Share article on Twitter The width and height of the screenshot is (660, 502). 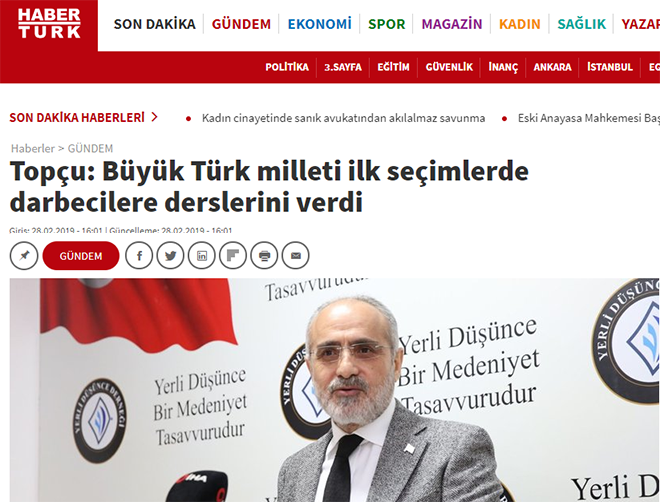click(170, 255)
